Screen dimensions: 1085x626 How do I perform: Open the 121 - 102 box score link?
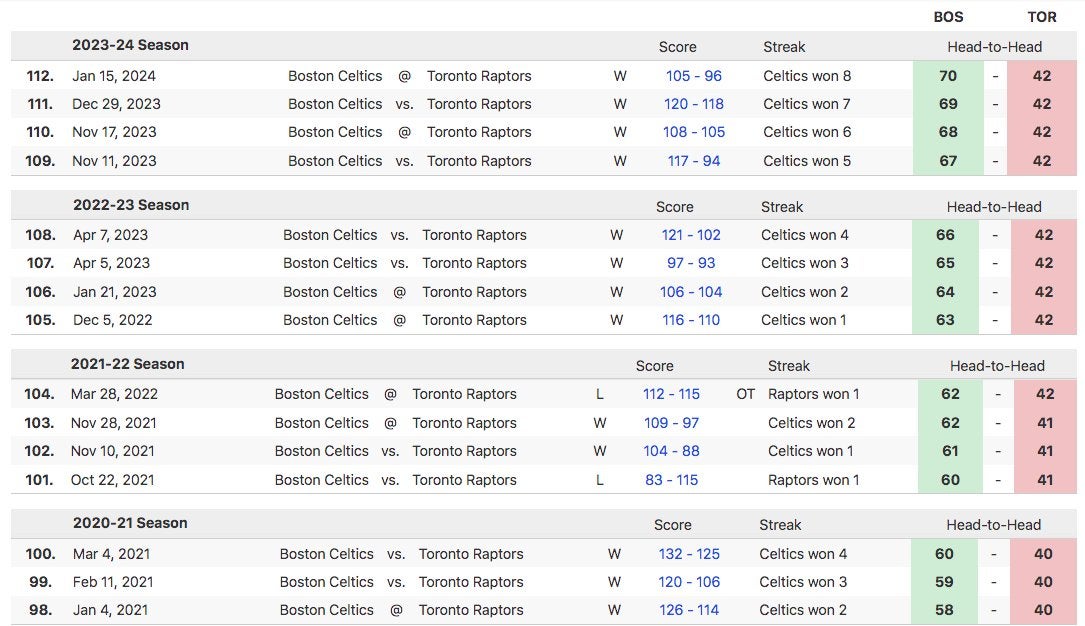tap(690, 235)
